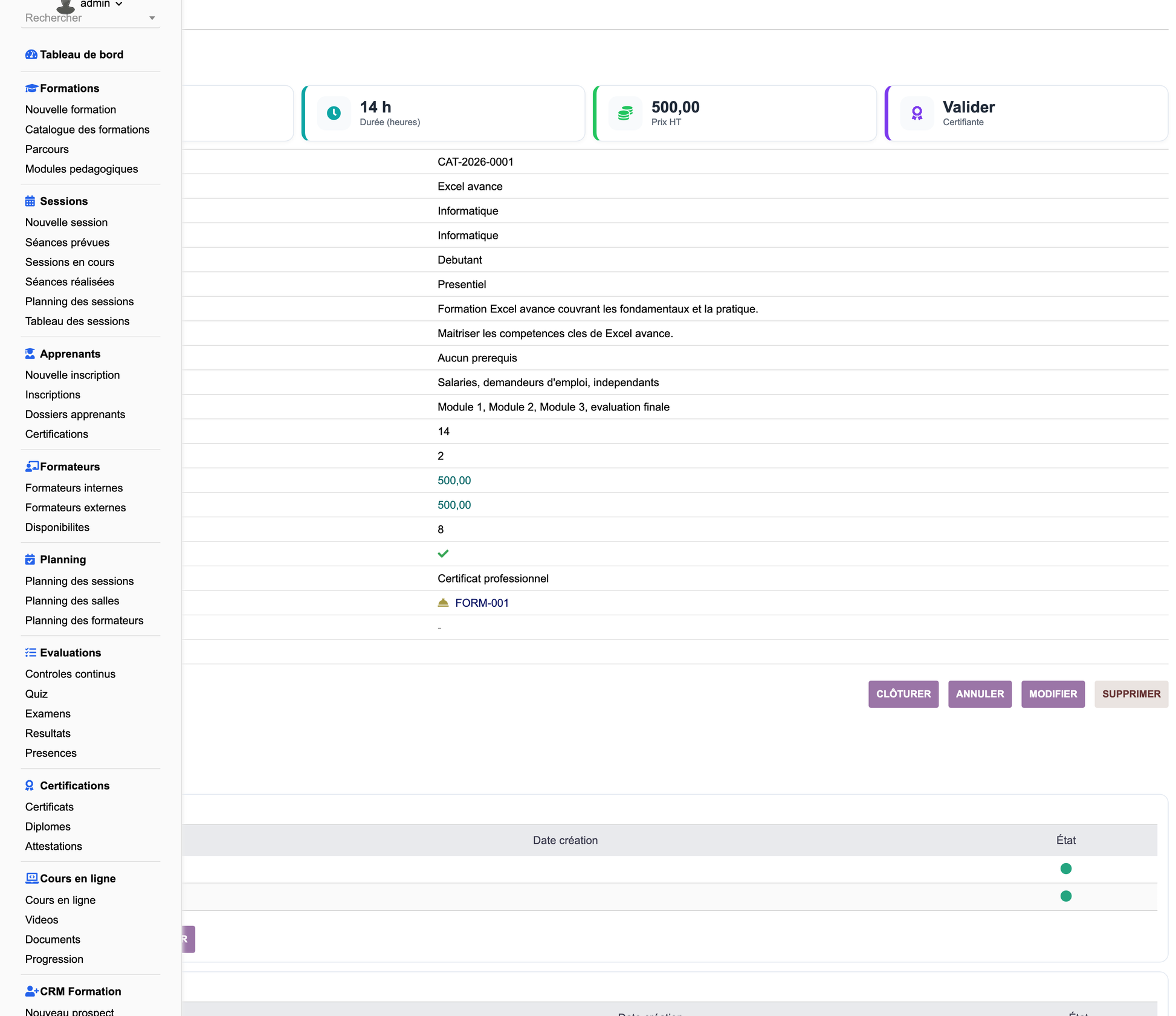Open the admin user dropdown
The image size is (1176, 1016).
coord(101,4)
